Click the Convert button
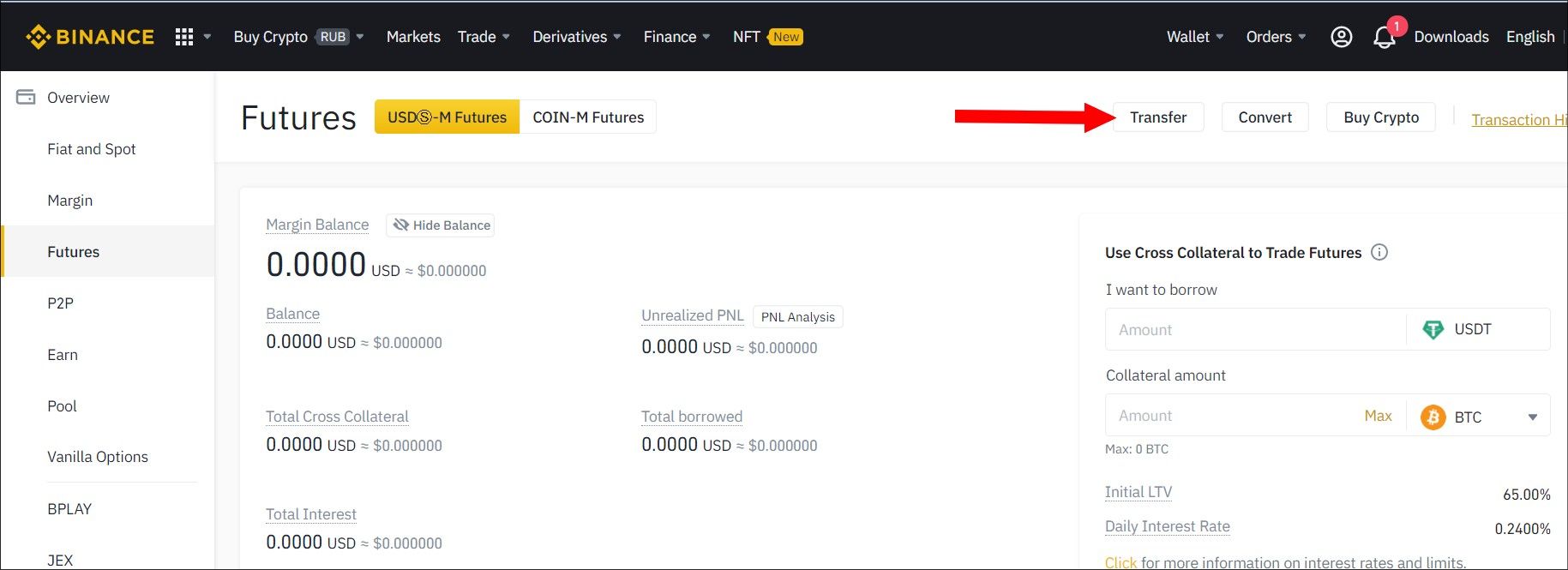The image size is (1568, 570). (1265, 117)
